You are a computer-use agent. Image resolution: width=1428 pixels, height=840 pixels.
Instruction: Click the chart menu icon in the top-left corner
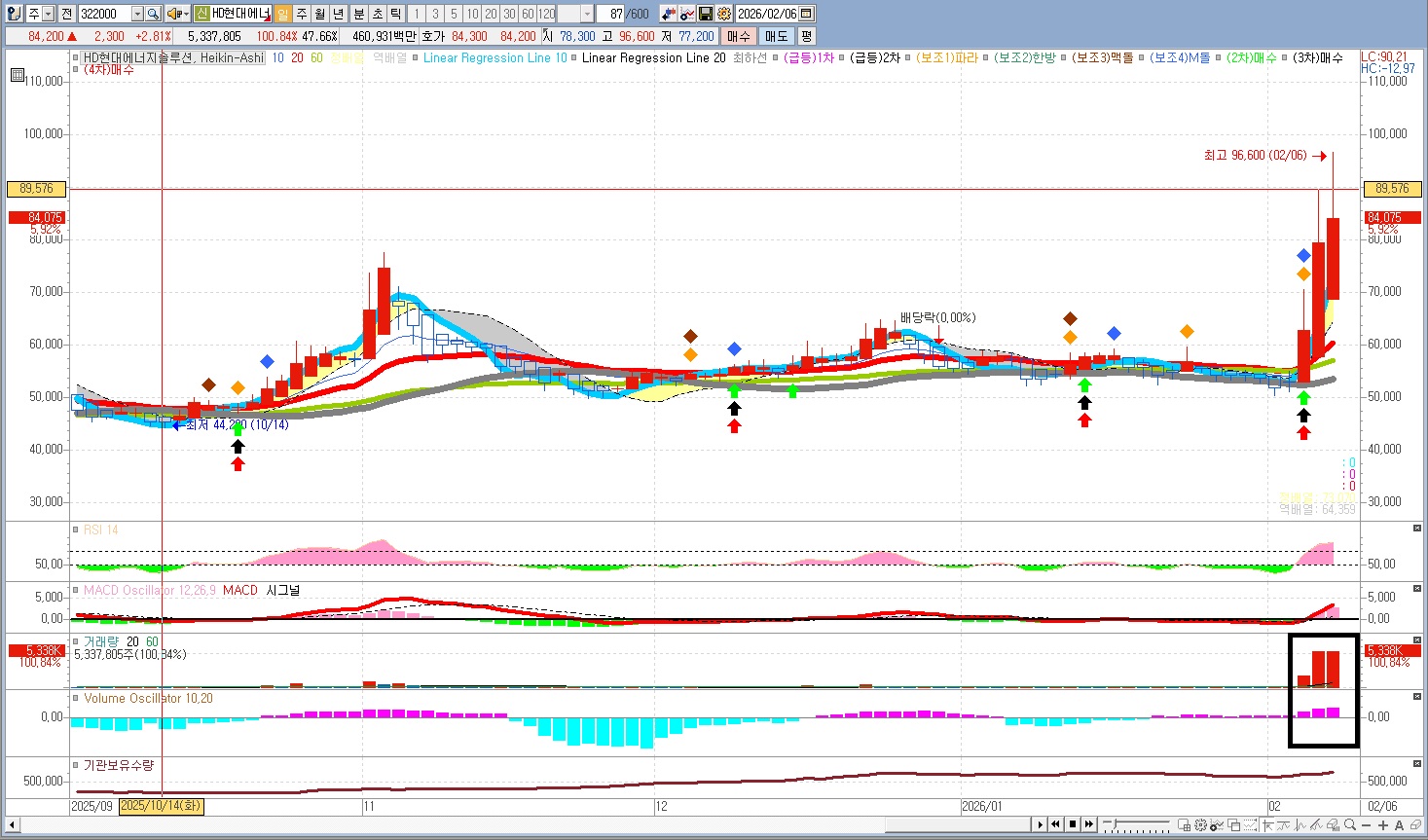coord(14,14)
